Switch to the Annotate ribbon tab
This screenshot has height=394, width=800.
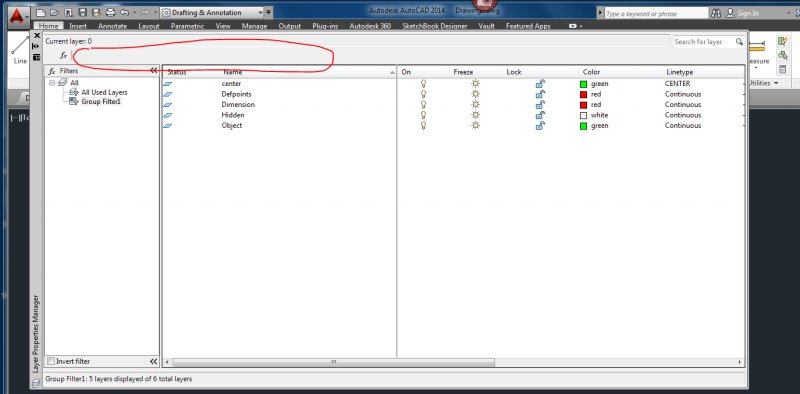[x=112, y=26]
